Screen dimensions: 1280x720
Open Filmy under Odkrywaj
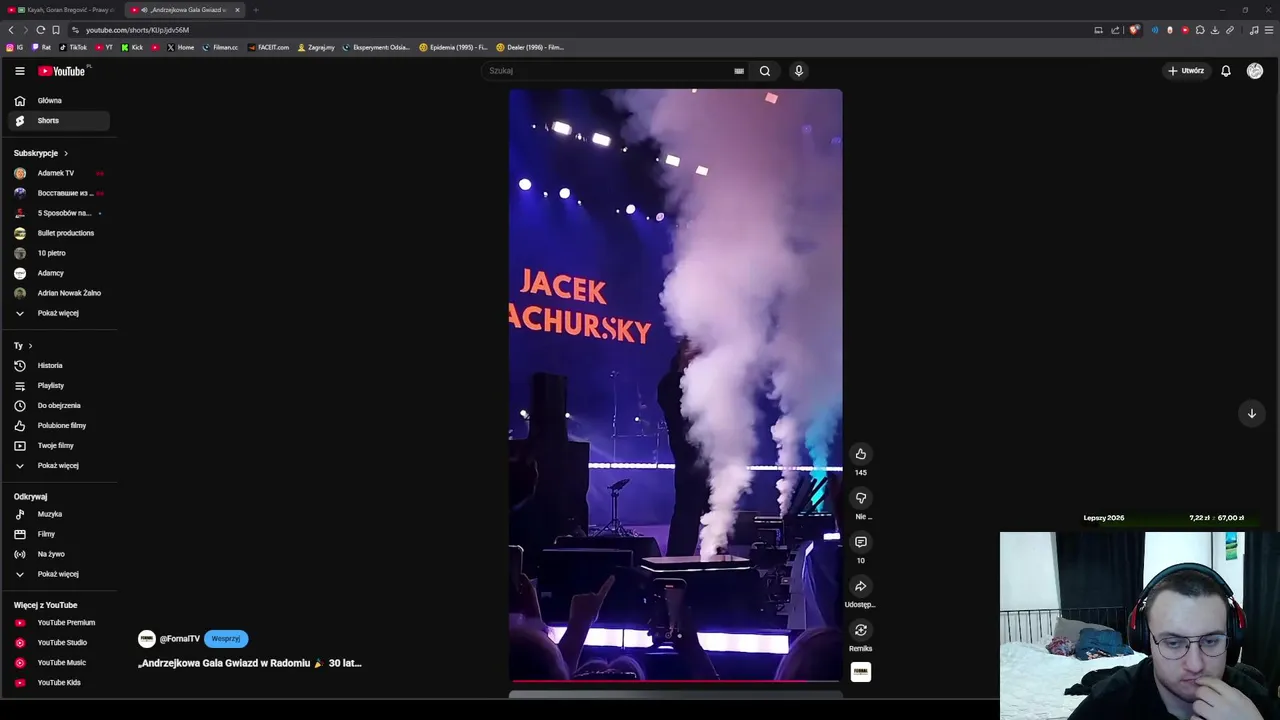click(x=59, y=534)
